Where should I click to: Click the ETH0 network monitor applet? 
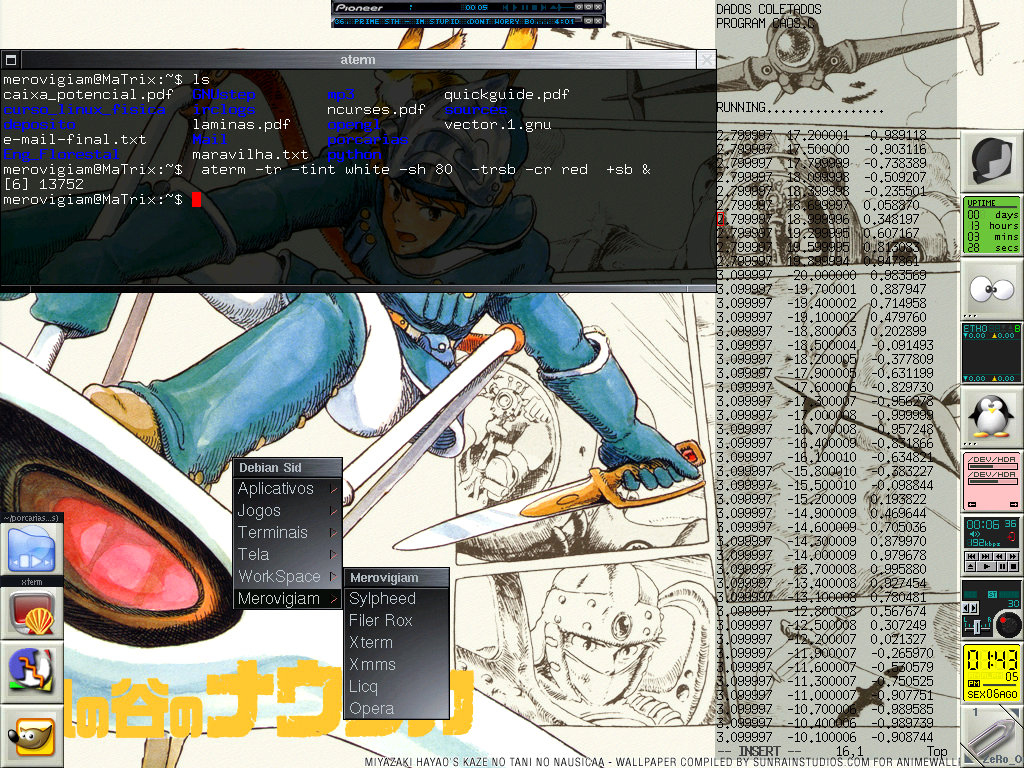point(991,353)
